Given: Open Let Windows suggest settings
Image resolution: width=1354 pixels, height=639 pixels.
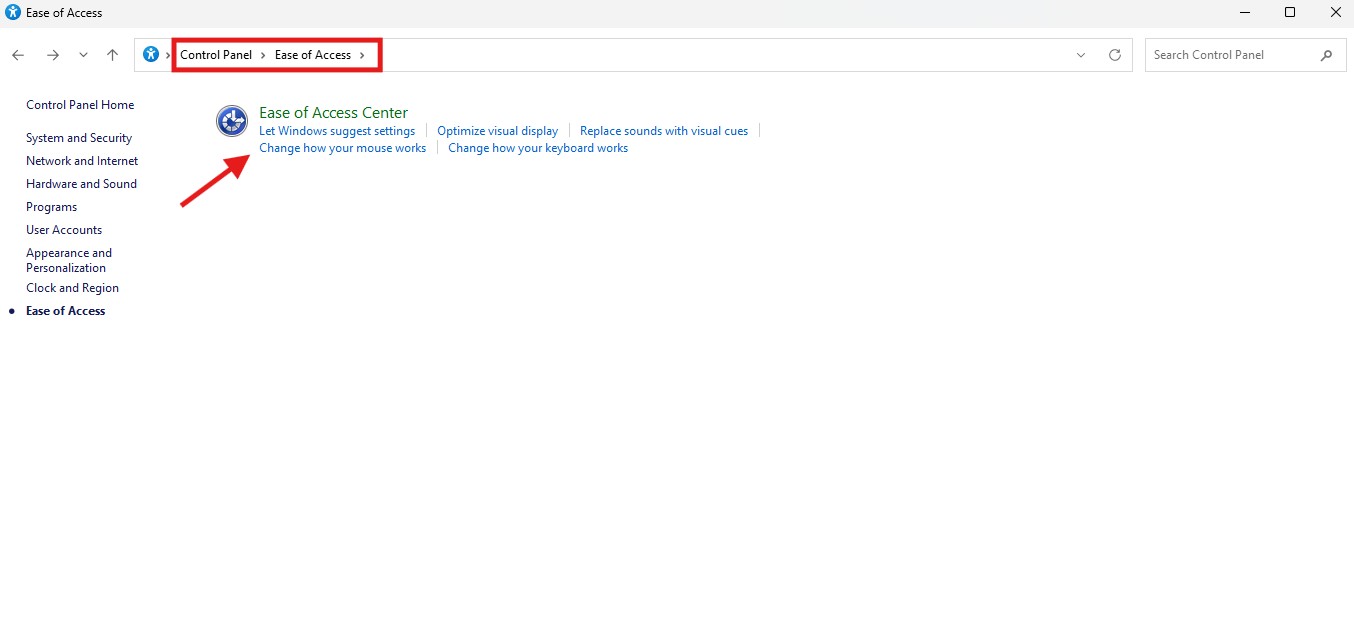Looking at the screenshot, I should [x=337, y=131].
